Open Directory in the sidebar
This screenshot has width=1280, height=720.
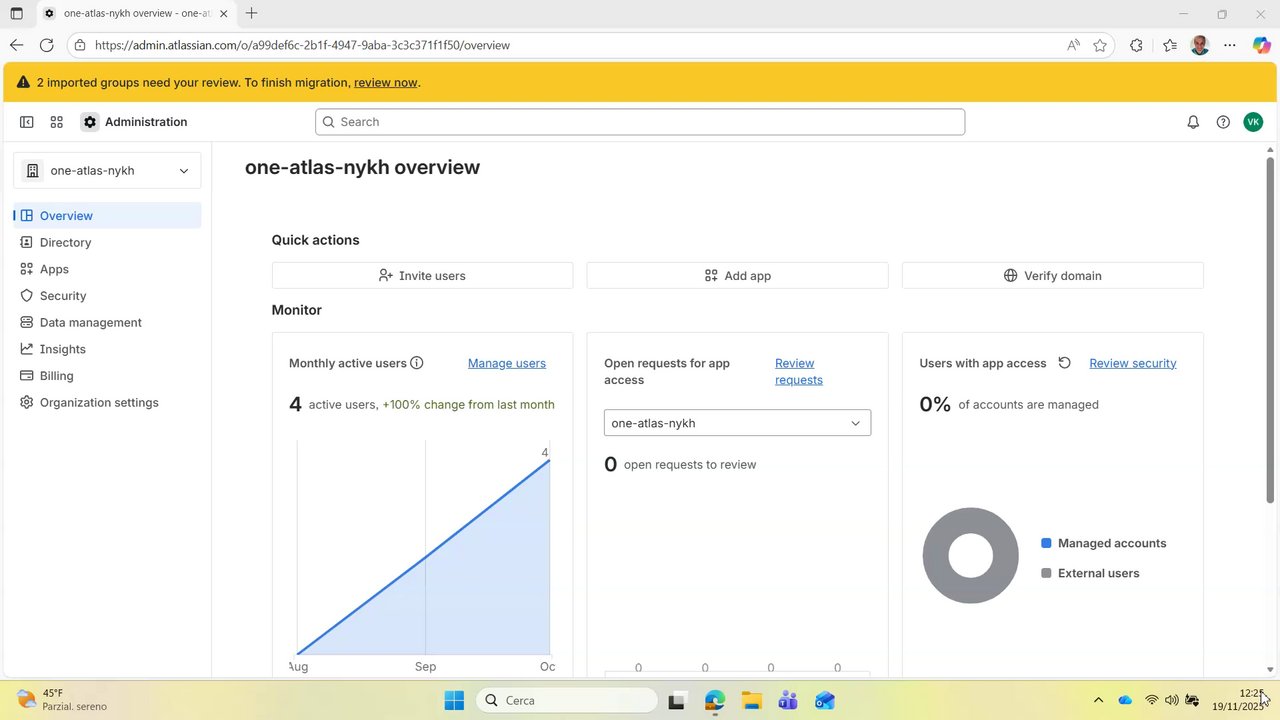(107, 242)
